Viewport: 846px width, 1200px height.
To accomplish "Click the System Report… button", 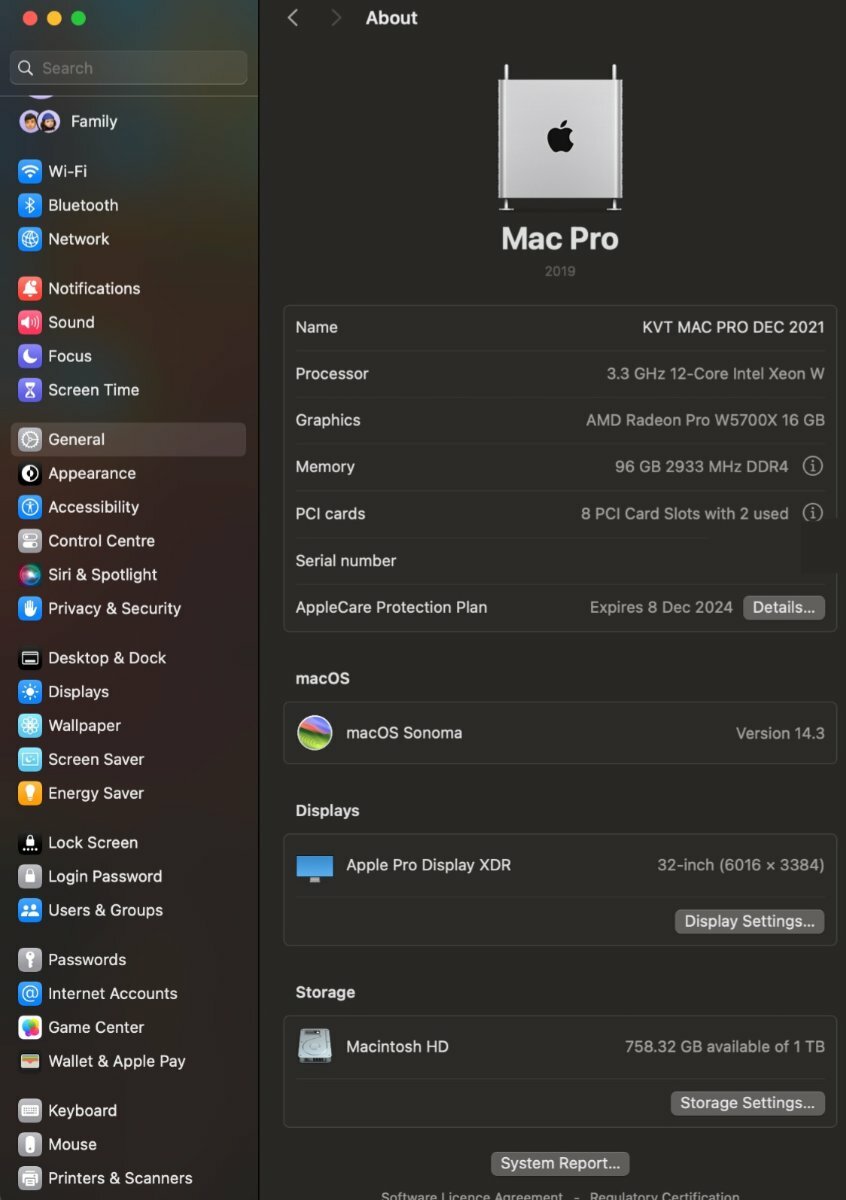I will [560, 1163].
